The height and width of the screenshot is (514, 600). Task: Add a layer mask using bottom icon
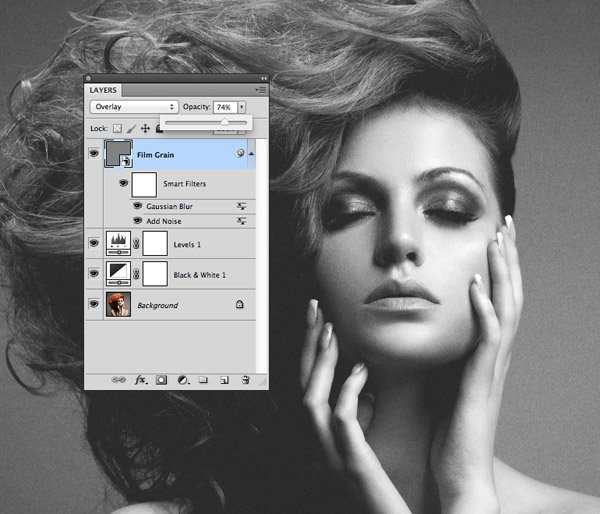tap(161, 381)
